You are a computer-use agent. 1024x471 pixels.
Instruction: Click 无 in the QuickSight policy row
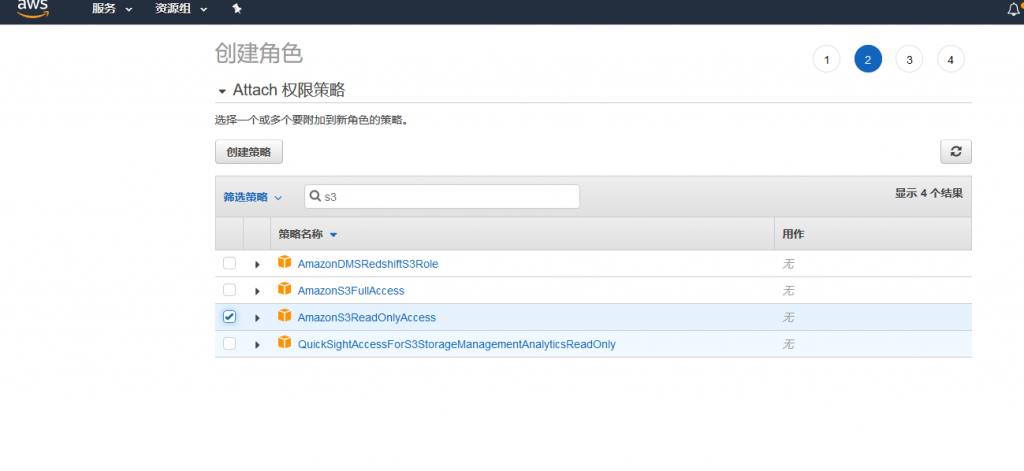(x=788, y=344)
